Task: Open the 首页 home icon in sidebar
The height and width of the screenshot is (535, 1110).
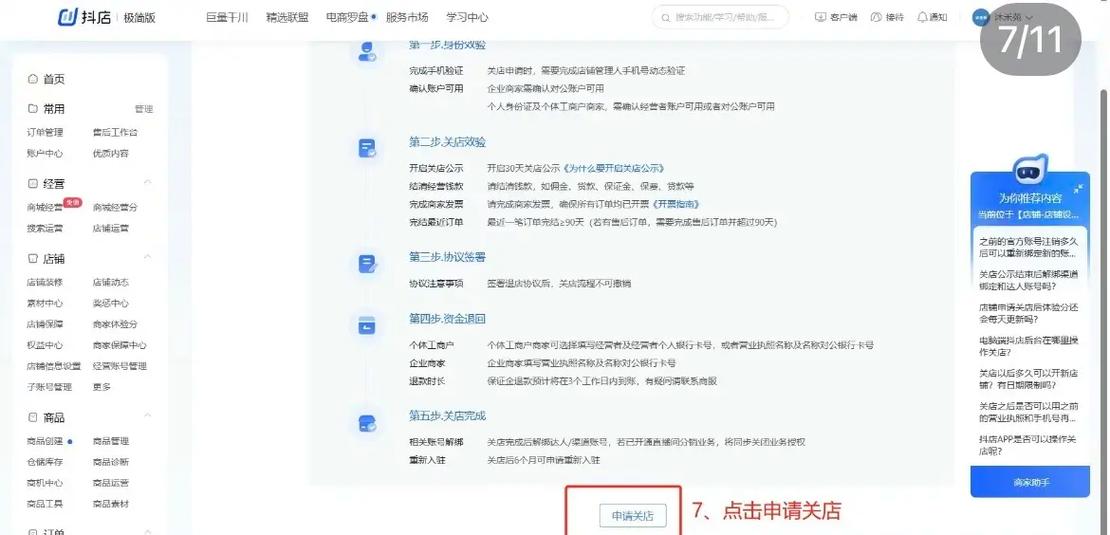Action: pos(33,79)
